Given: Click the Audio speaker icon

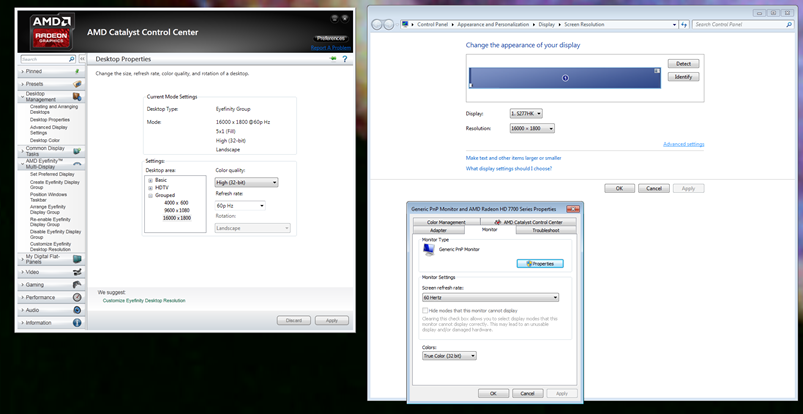Looking at the screenshot, I should coord(77,310).
